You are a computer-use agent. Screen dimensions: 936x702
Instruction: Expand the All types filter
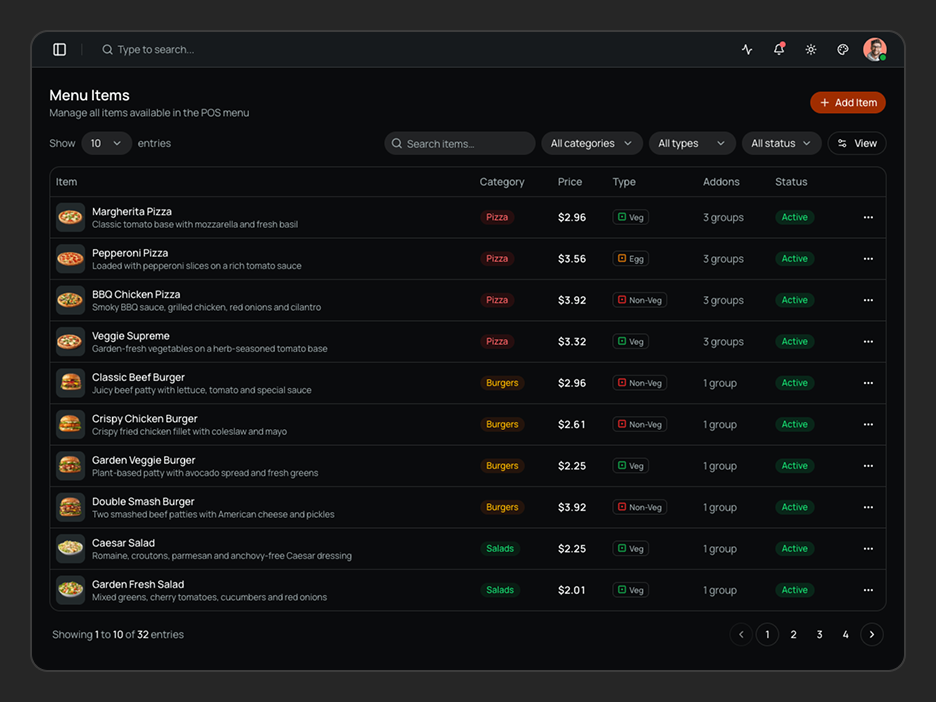(x=692, y=143)
